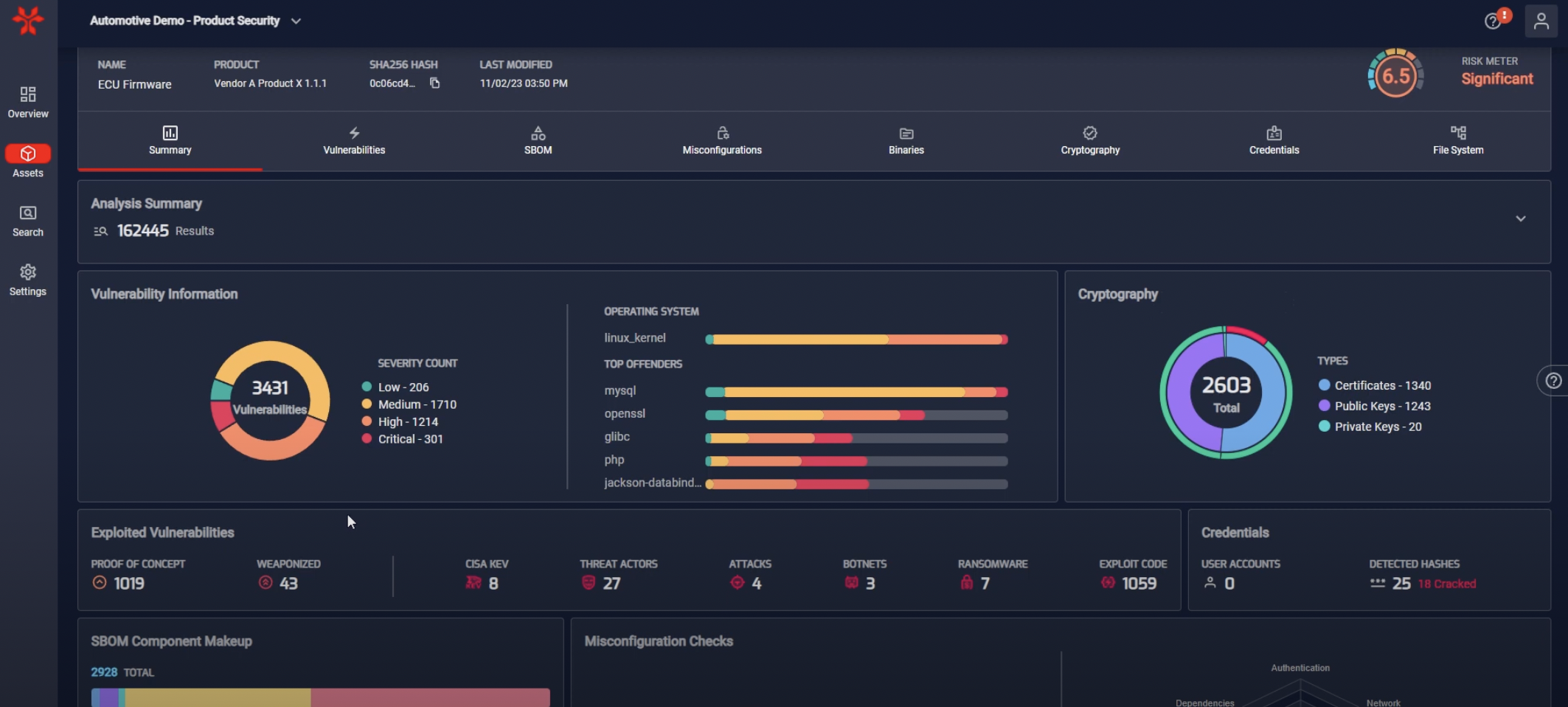Viewport: 1568px width, 707px height.
Task: Expand the Automotive Demo project dropdown
Action: pos(296,21)
